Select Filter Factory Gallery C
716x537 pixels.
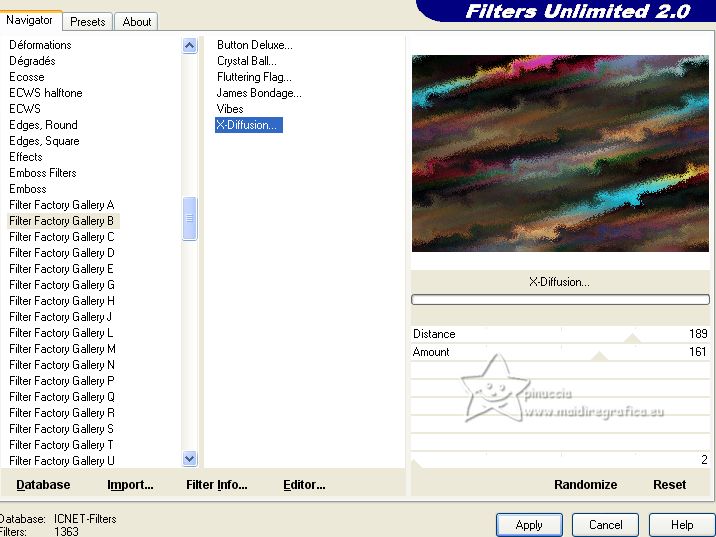62,237
